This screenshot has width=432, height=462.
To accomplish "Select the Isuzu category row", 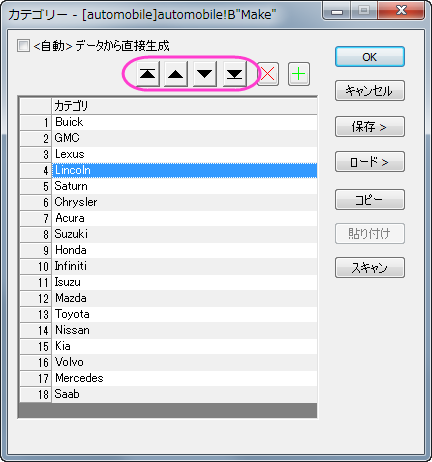I will (x=184, y=282).
